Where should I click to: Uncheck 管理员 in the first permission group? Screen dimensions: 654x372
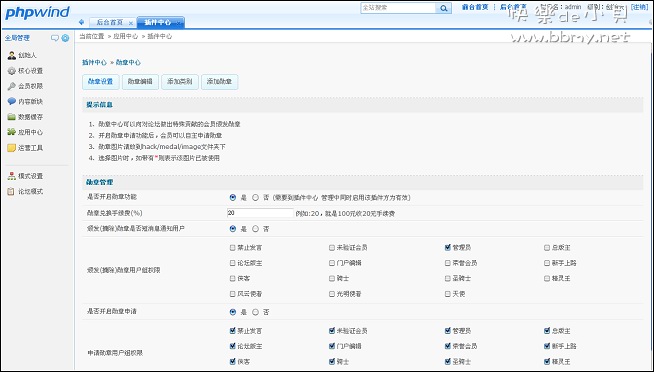pos(448,247)
